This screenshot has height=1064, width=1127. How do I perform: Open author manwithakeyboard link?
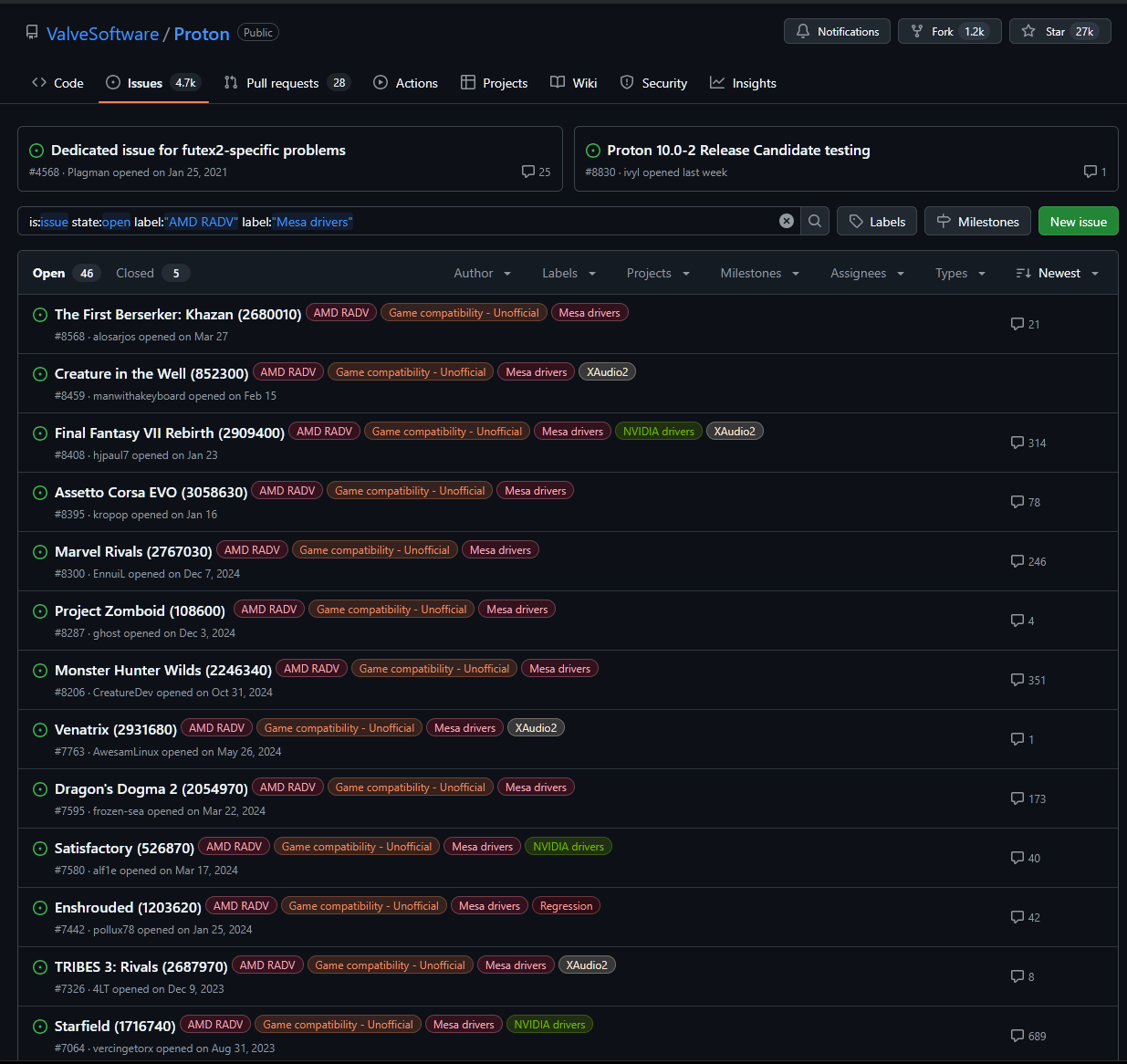140,396
